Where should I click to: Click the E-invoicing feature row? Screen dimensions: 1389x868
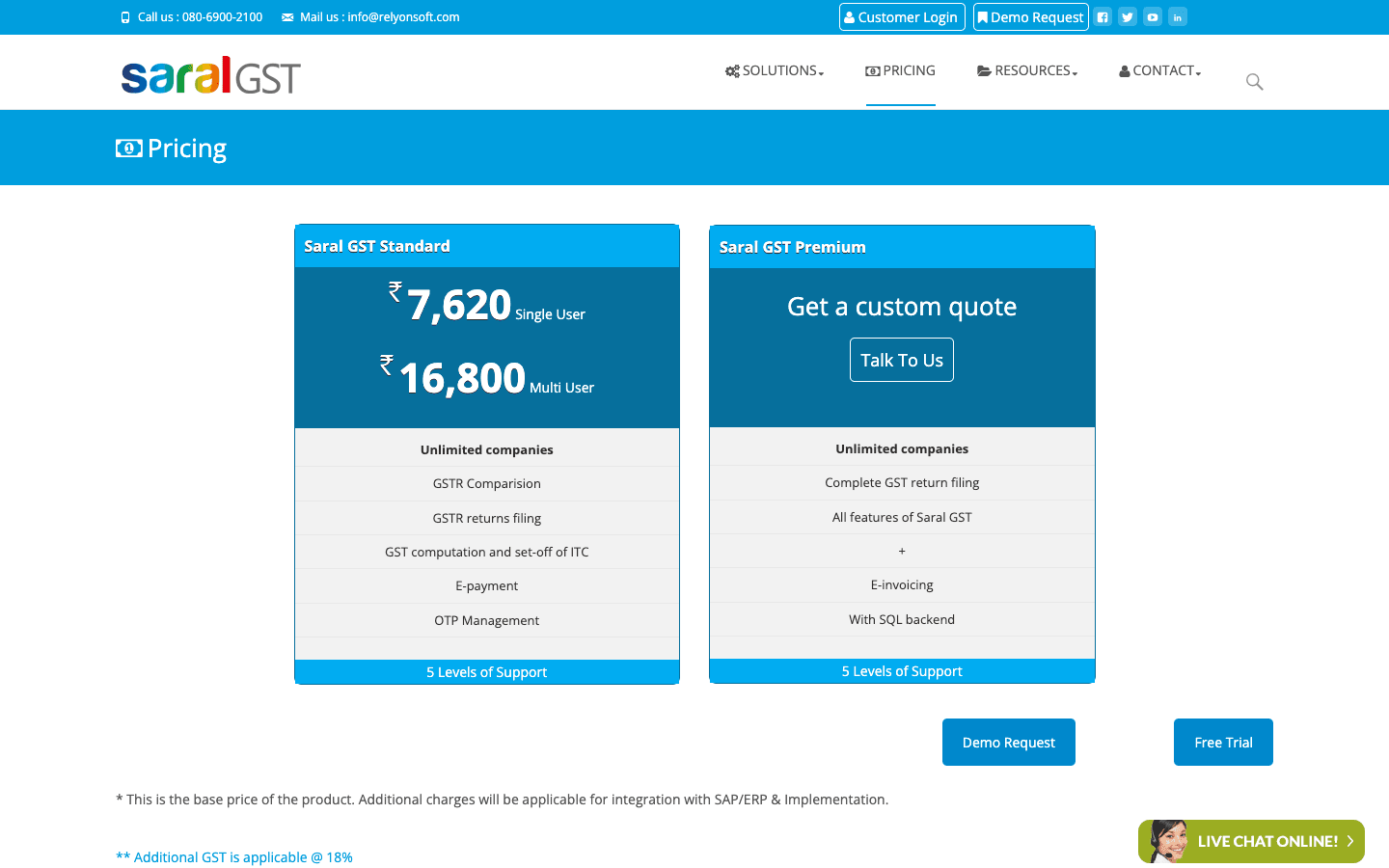902,585
